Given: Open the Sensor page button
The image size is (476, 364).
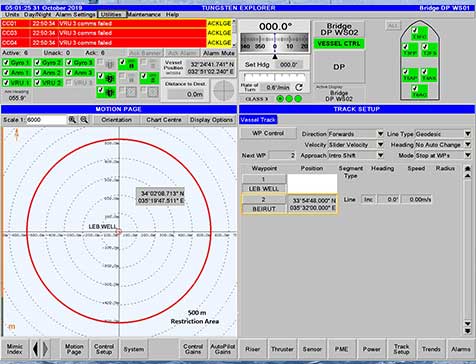Looking at the screenshot, I should pos(312,349).
